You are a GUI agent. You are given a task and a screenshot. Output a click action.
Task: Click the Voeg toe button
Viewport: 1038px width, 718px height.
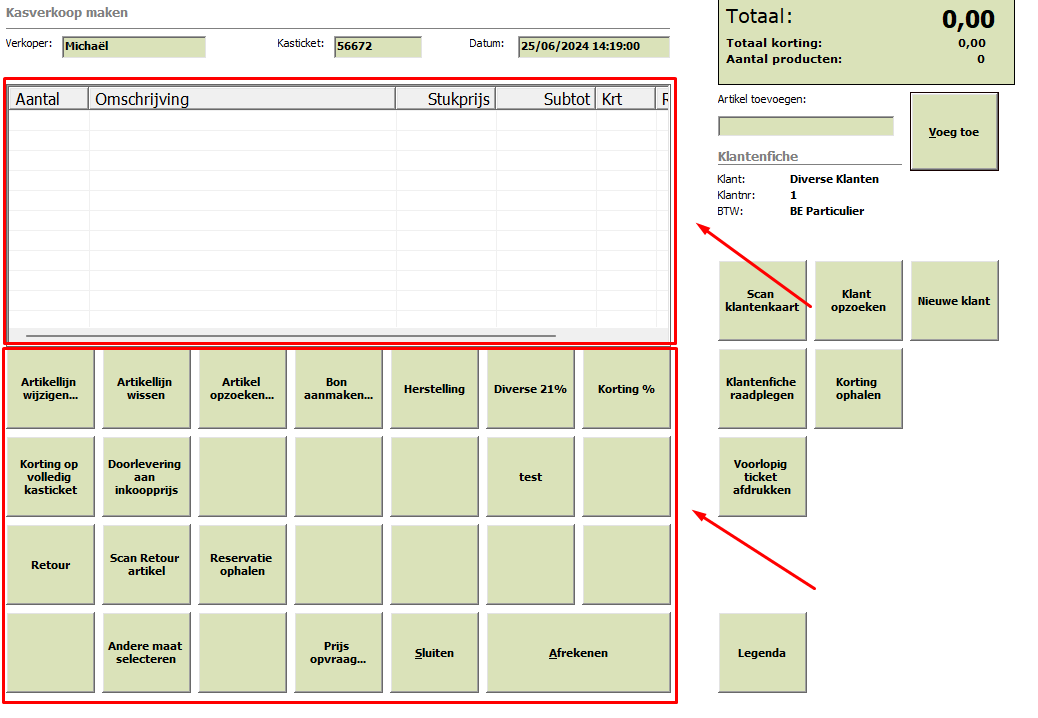pyautogui.click(x=954, y=132)
